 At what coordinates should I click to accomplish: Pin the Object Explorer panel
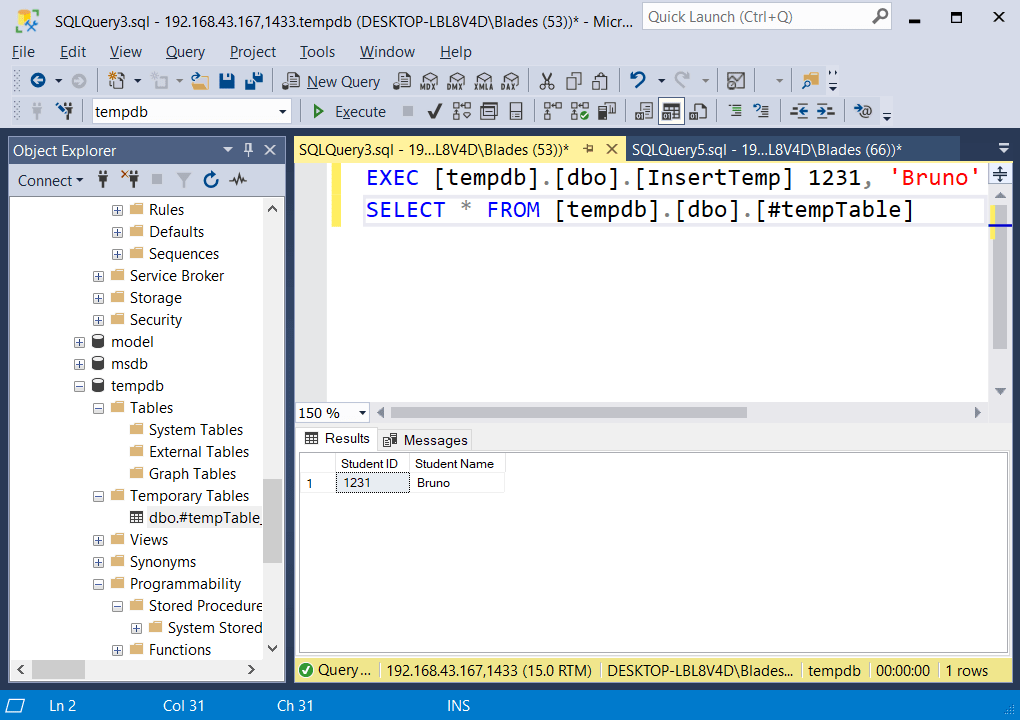tap(248, 150)
